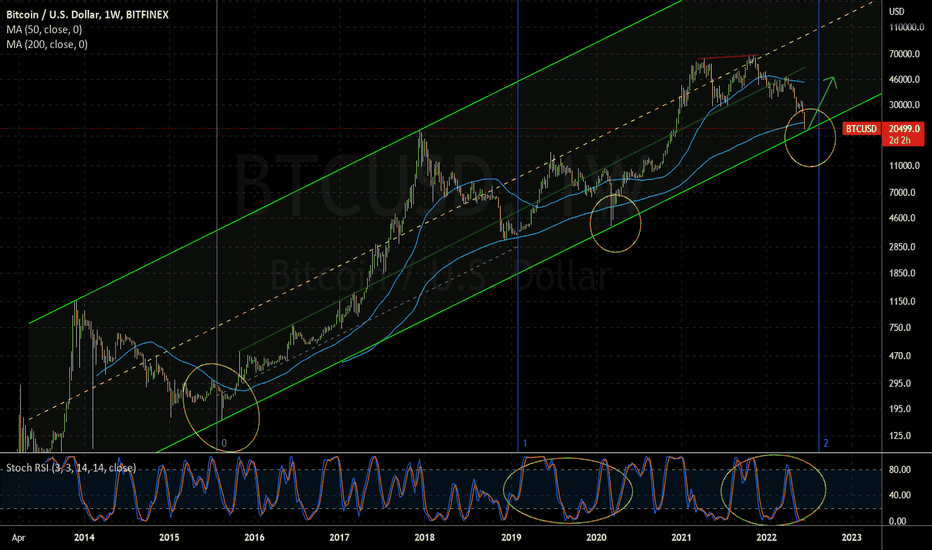Screen dimensions: 932x550
Task: Select the MA (50, close, 0) indicator legend
Action: click(x=44, y=29)
